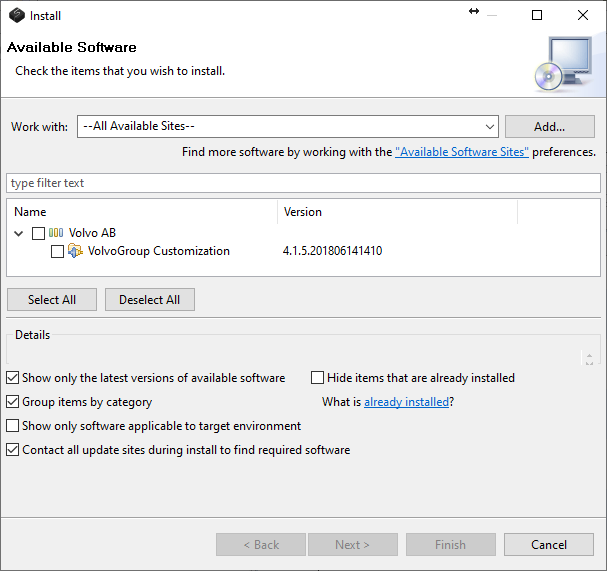This screenshot has width=607, height=571.
Task: Open the Available Software Sites link
Action: click(x=461, y=152)
